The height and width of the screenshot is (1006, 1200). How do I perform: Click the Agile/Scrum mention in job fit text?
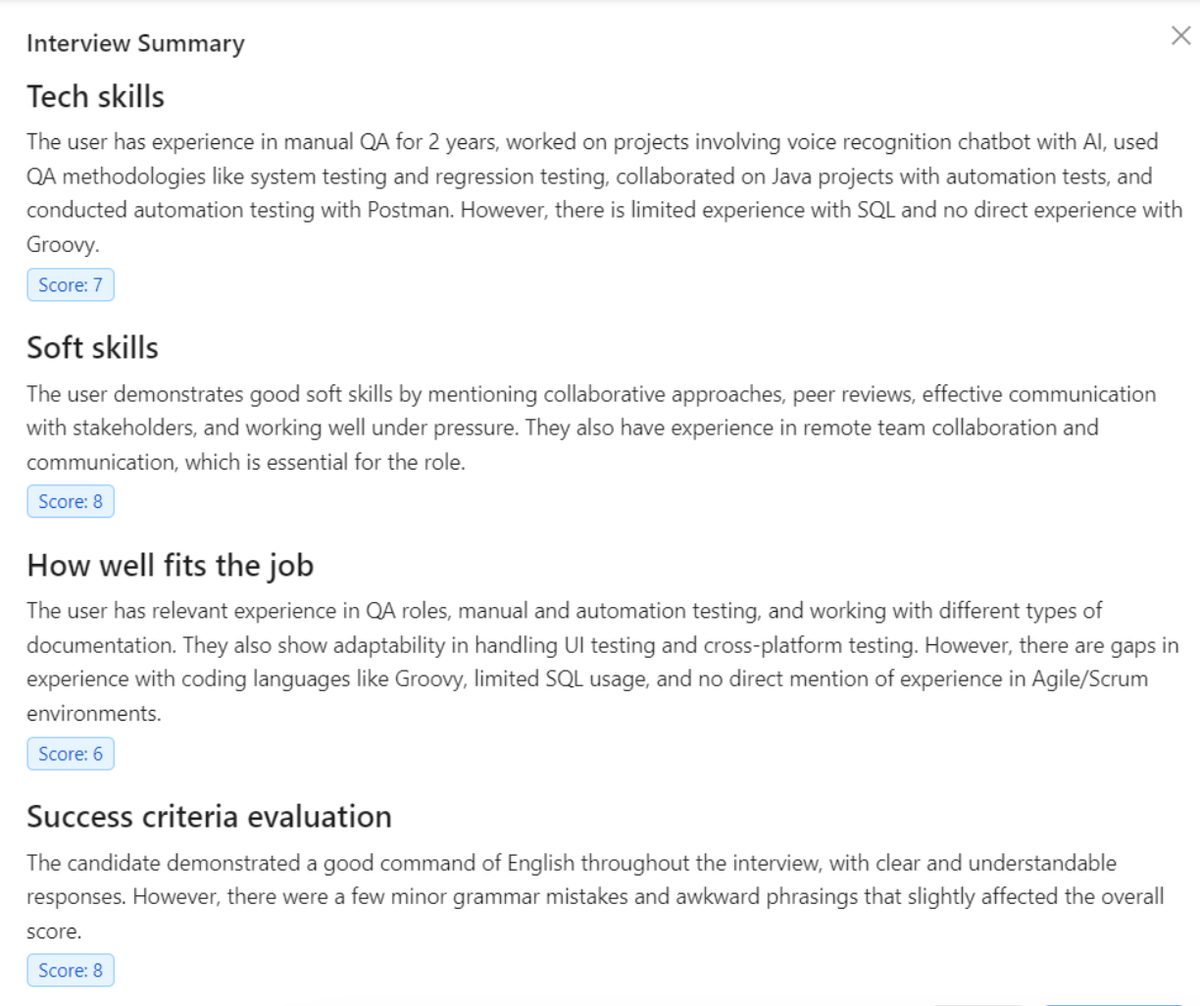coord(1084,680)
